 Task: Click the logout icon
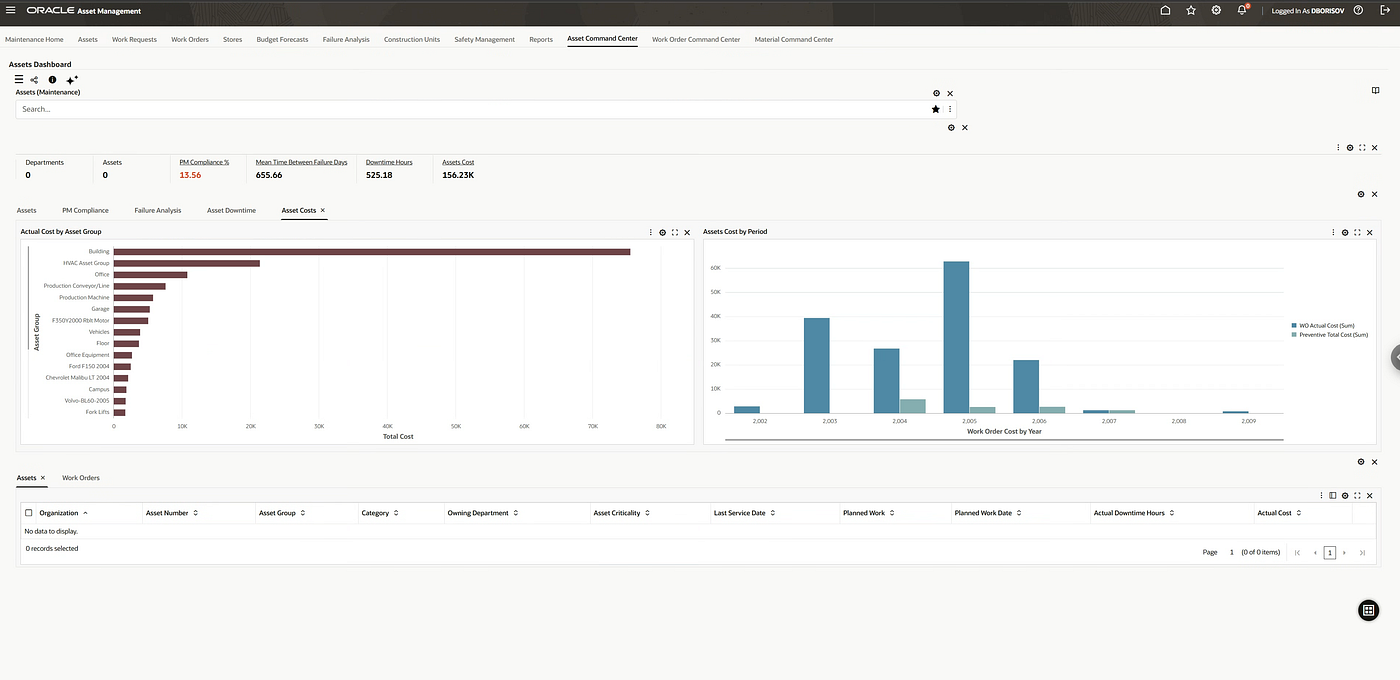1385,10
